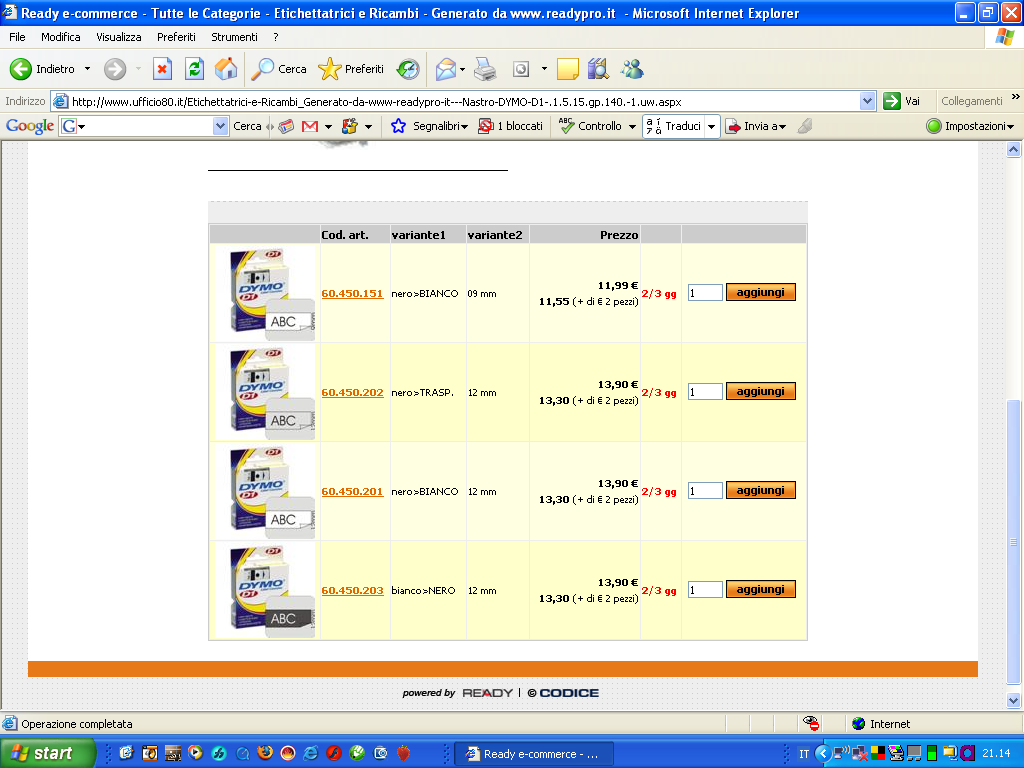Click the Gmail M icon in Google toolbar

310,126
